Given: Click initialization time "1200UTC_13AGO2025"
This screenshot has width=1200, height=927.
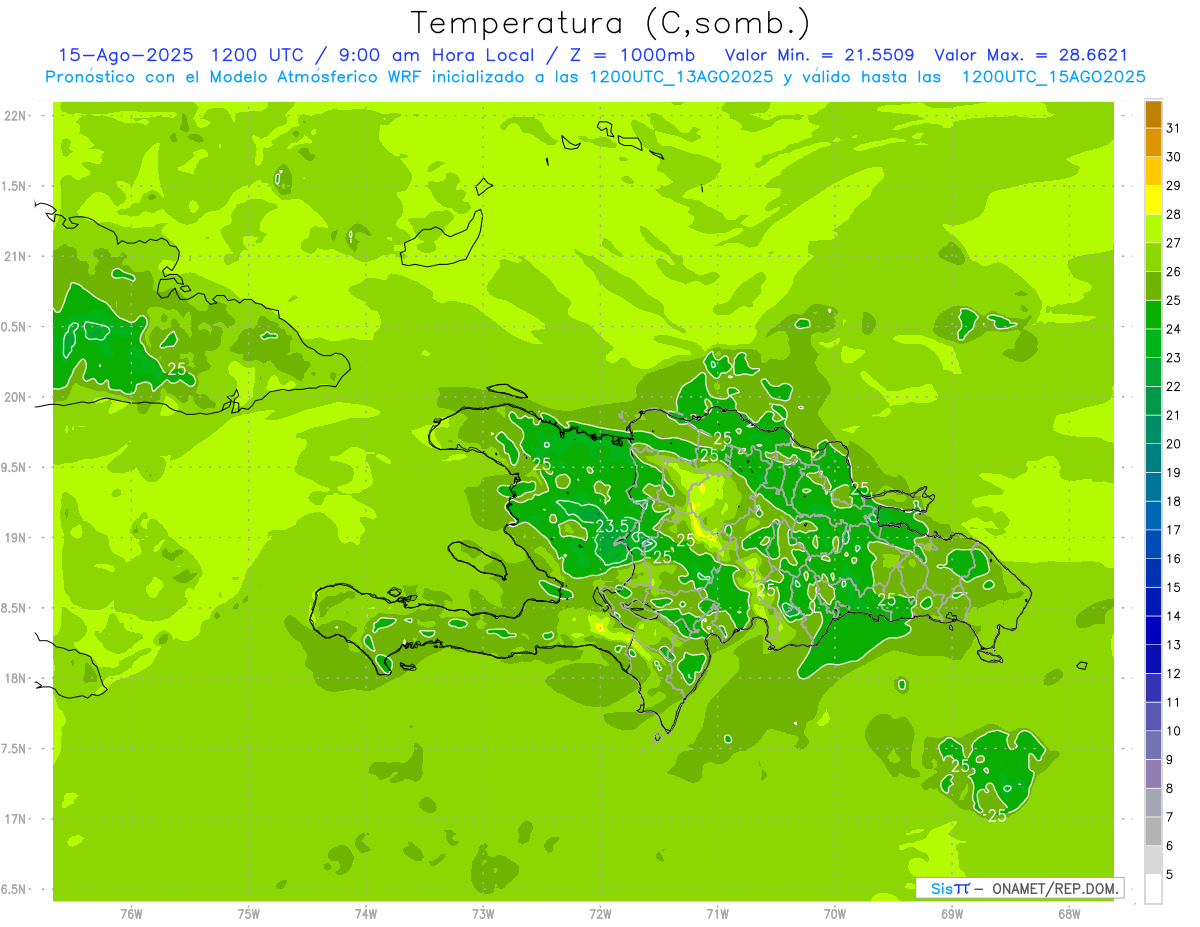Looking at the screenshot, I should [681, 77].
